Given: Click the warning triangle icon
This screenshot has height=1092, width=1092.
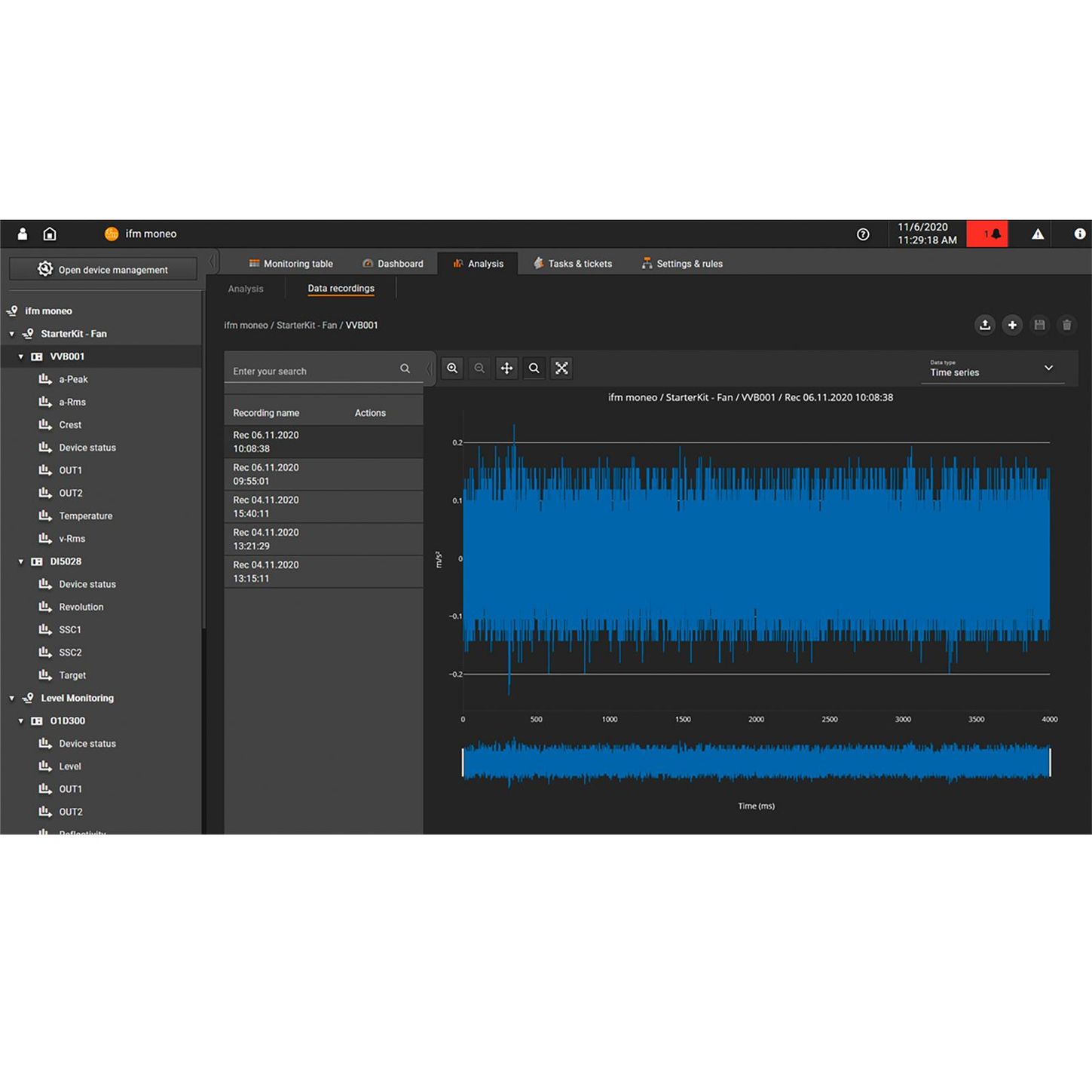Looking at the screenshot, I should click(1038, 234).
